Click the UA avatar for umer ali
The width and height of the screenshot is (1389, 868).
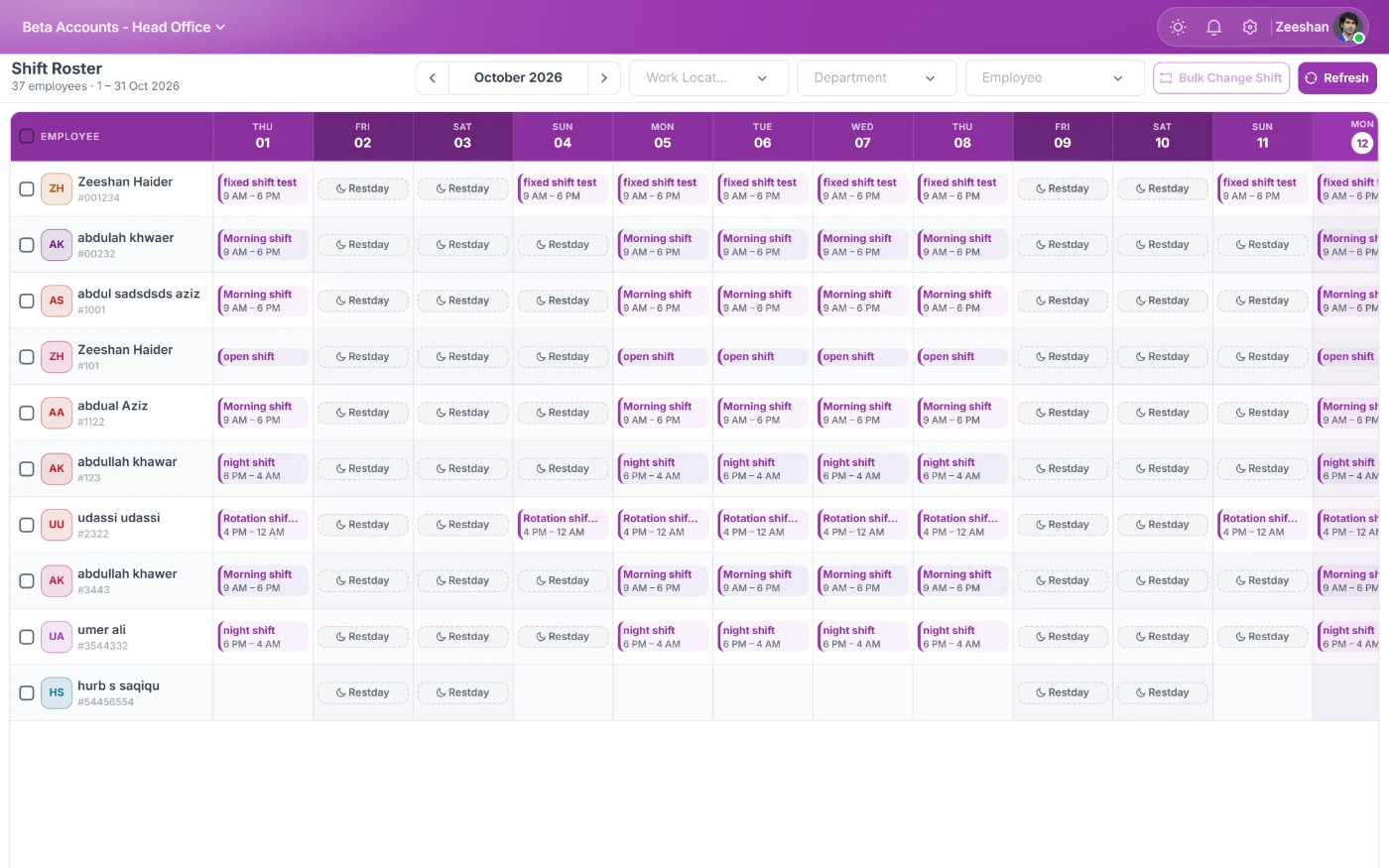57,637
